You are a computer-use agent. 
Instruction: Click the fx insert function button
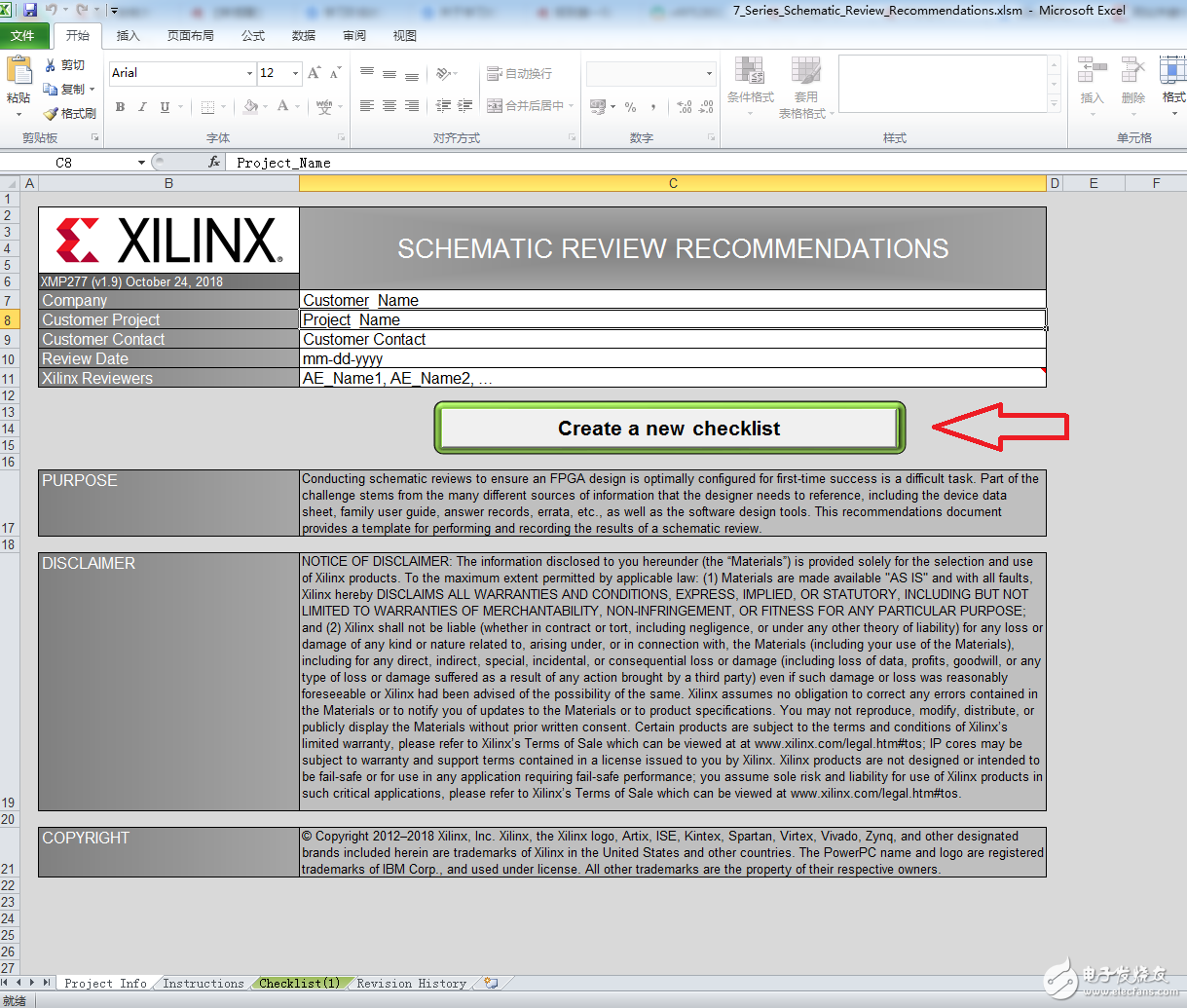[x=214, y=163]
